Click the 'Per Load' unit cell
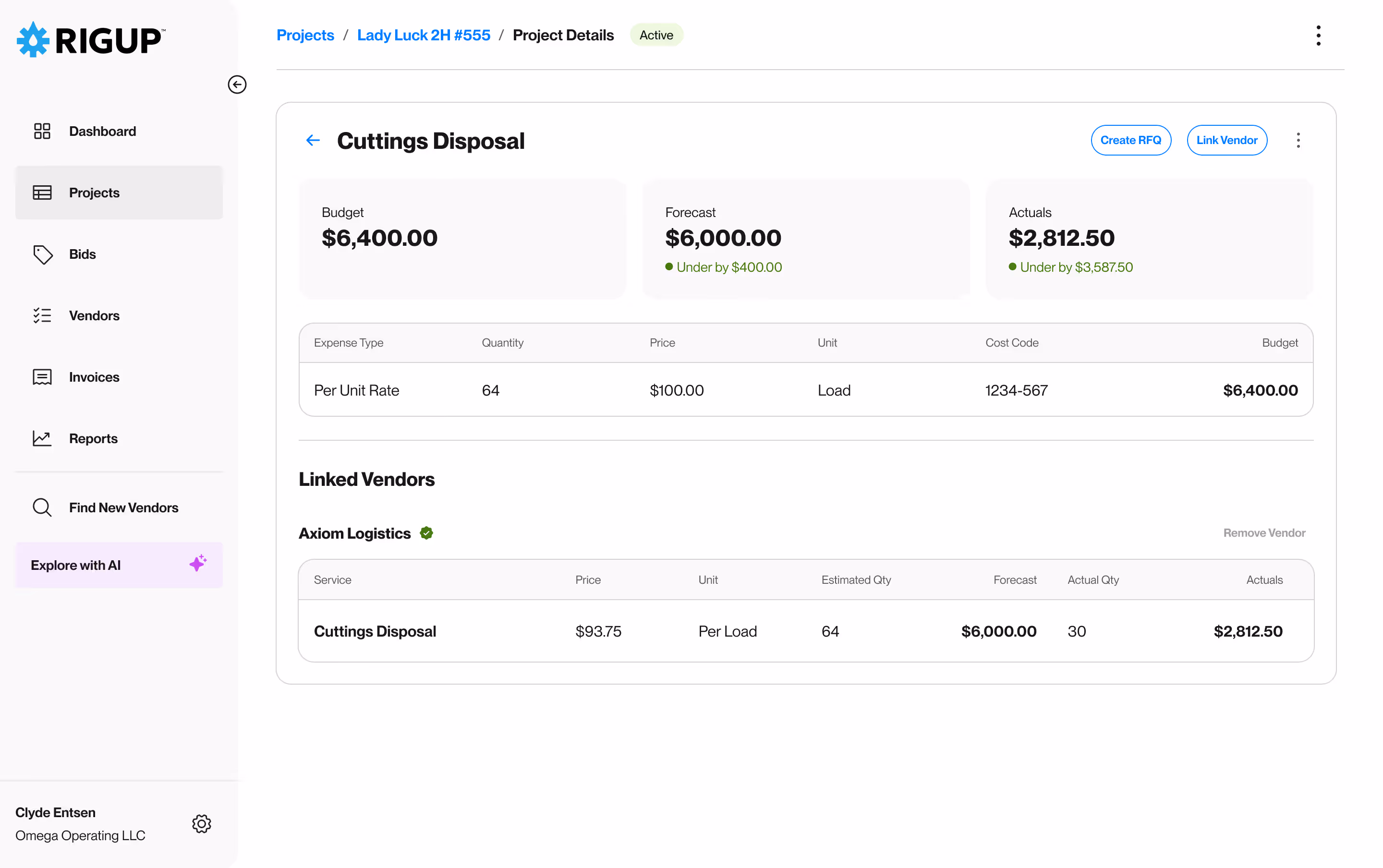This screenshot has width=1383, height=868. click(x=728, y=631)
